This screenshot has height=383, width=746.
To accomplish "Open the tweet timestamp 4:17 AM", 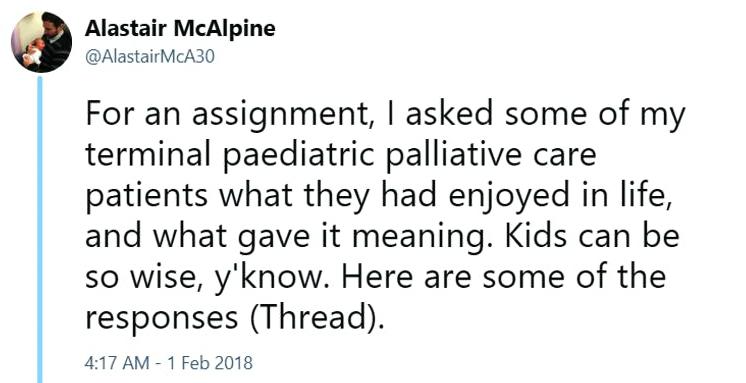I will pos(117,363).
